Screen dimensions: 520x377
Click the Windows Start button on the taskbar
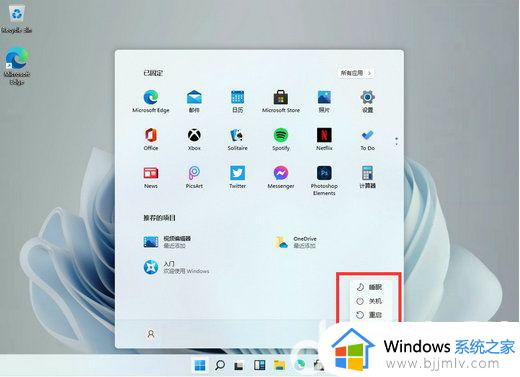[200, 365]
